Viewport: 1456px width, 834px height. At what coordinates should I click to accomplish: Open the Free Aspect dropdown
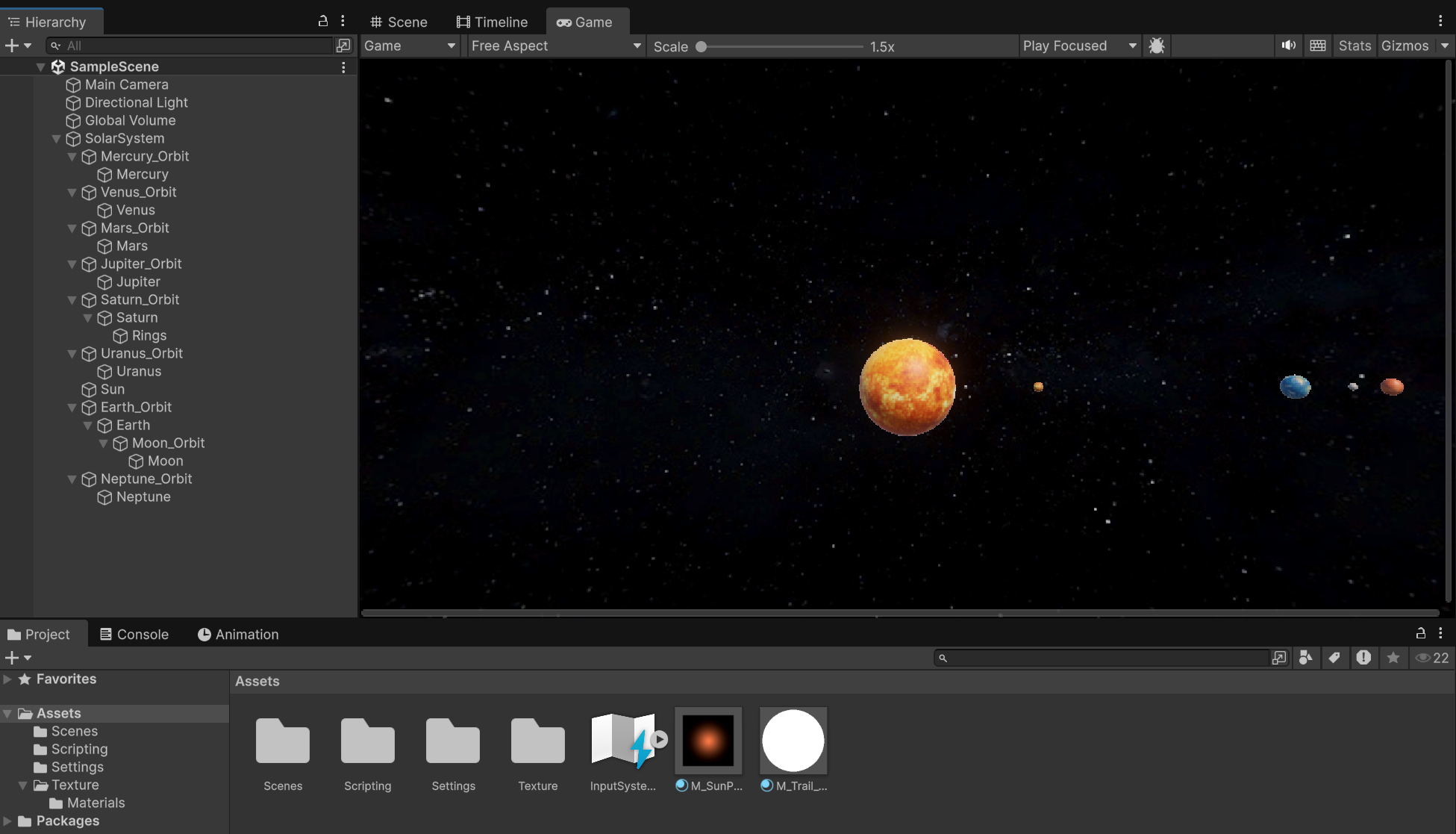[556, 46]
